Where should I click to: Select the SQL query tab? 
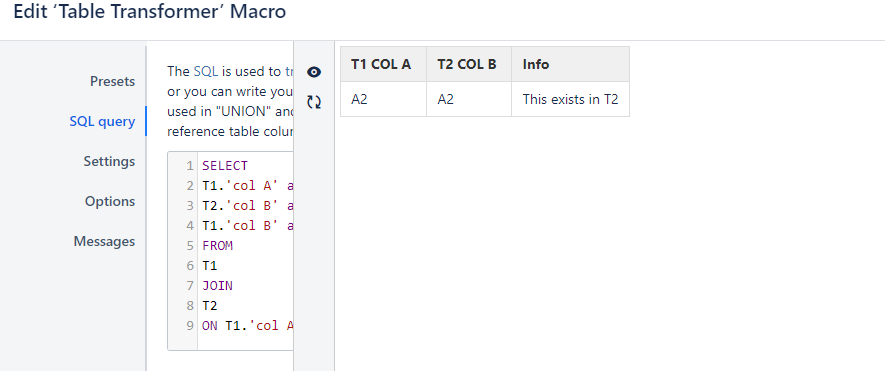click(x=102, y=121)
